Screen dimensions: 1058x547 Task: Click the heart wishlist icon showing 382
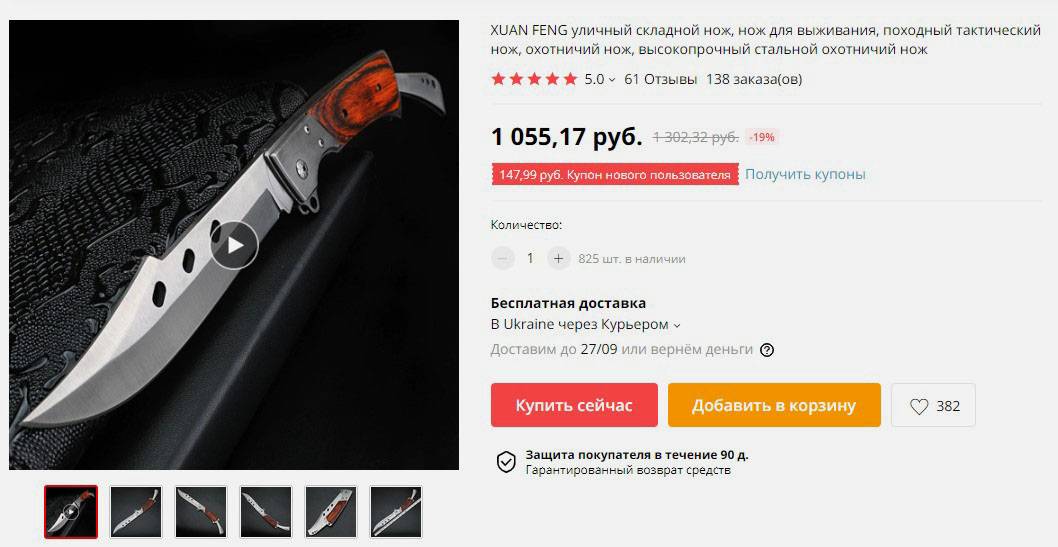click(x=919, y=406)
